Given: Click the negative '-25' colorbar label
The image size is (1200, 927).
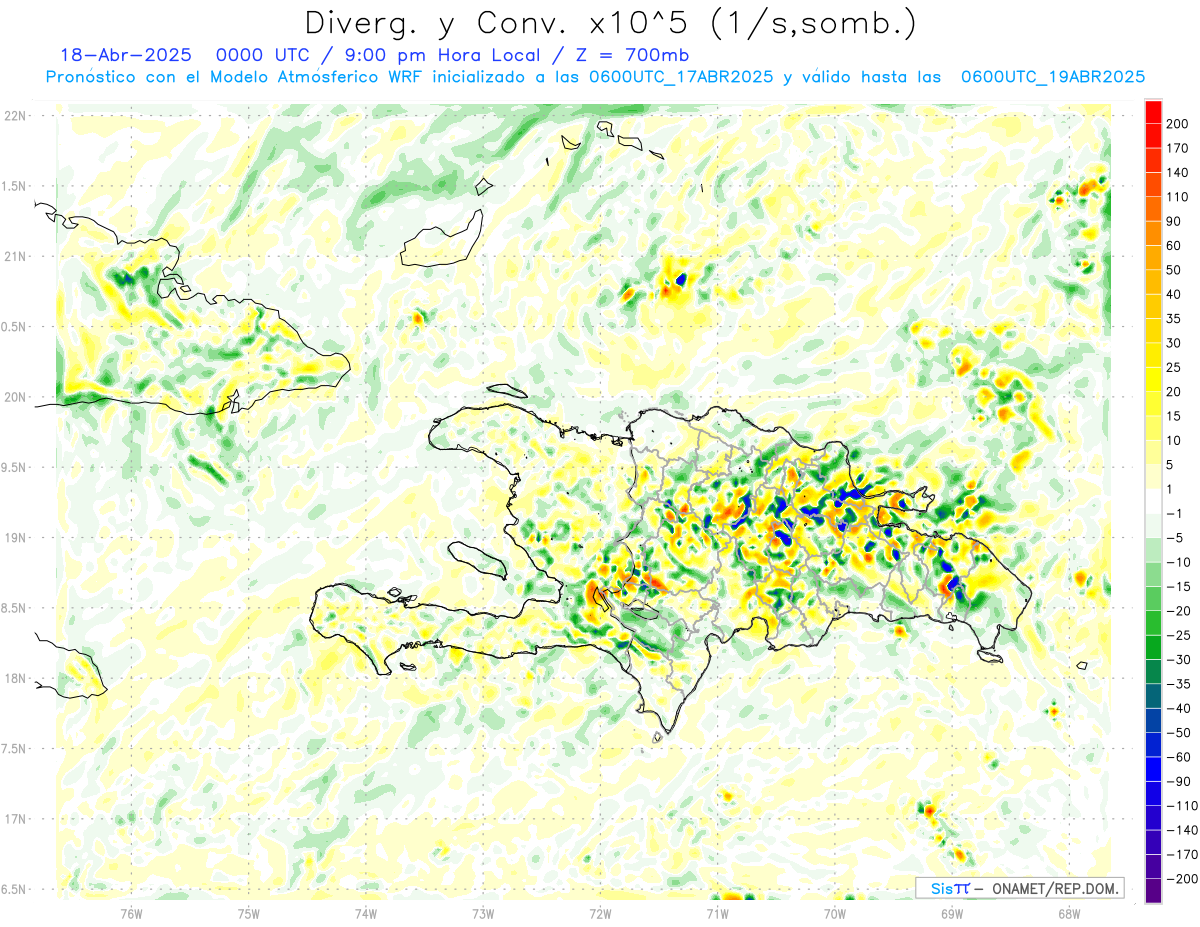Looking at the screenshot, I should pyautogui.click(x=1178, y=636).
